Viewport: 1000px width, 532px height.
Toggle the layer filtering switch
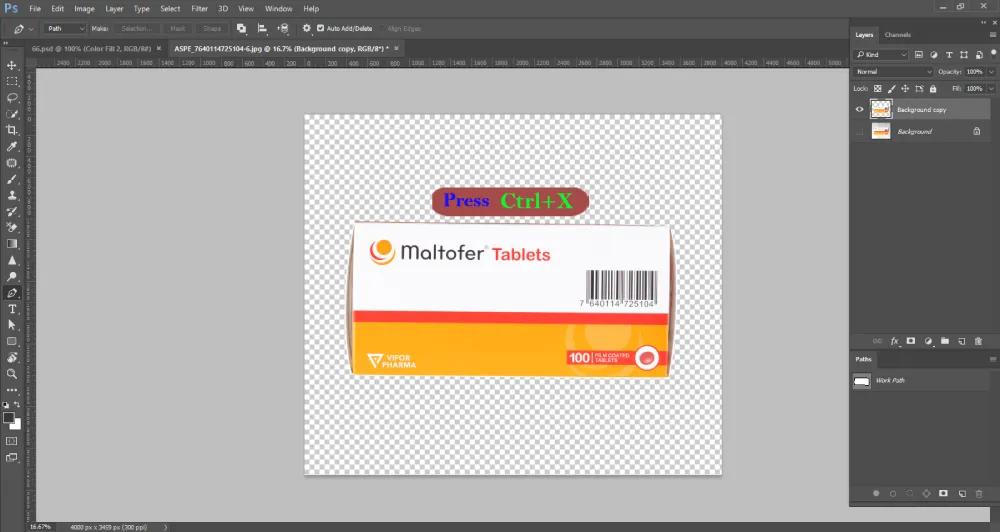(x=994, y=54)
